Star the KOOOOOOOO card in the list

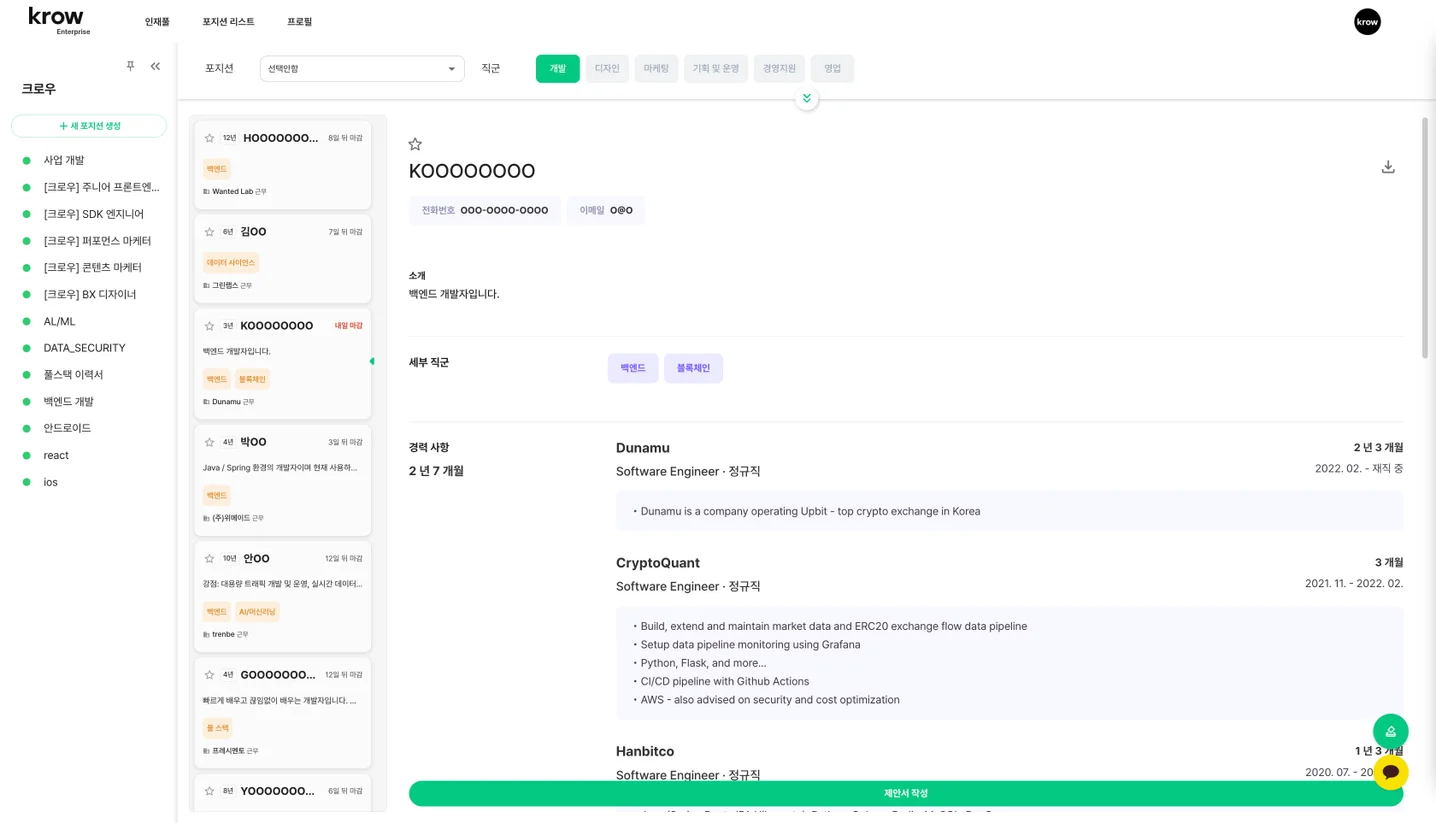(209, 326)
